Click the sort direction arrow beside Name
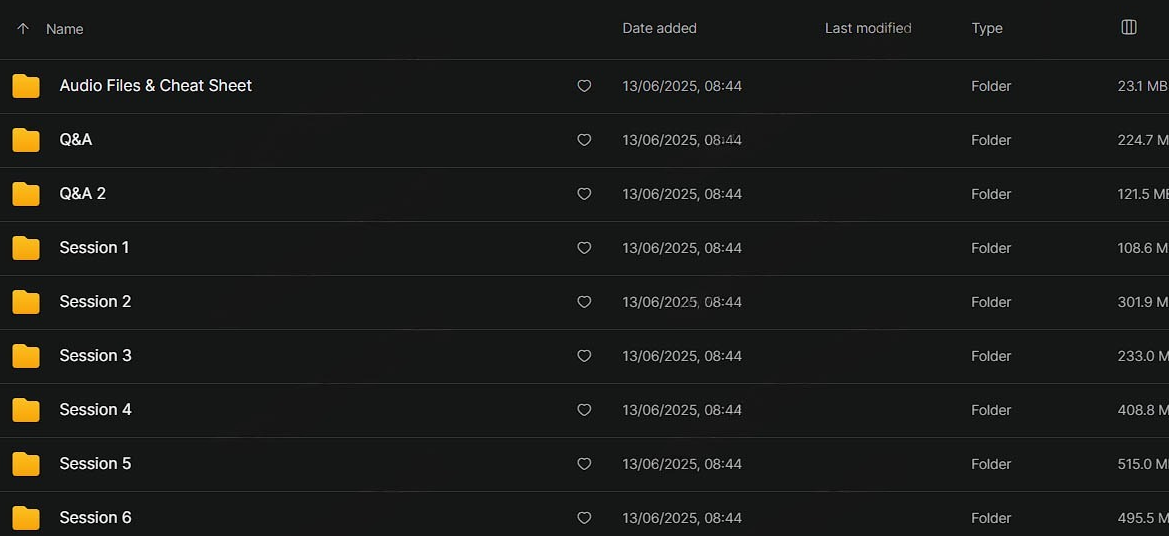Screen dimensions: 1170x536 tap(23, 29)
